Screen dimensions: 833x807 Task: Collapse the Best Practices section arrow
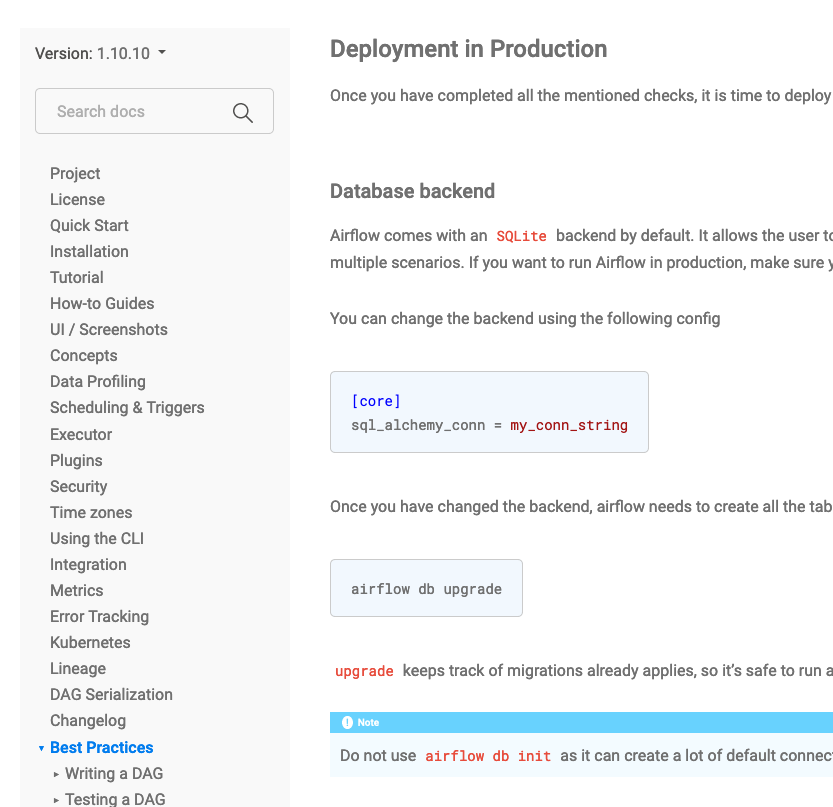pyautogui.click(x=41, y=748)
